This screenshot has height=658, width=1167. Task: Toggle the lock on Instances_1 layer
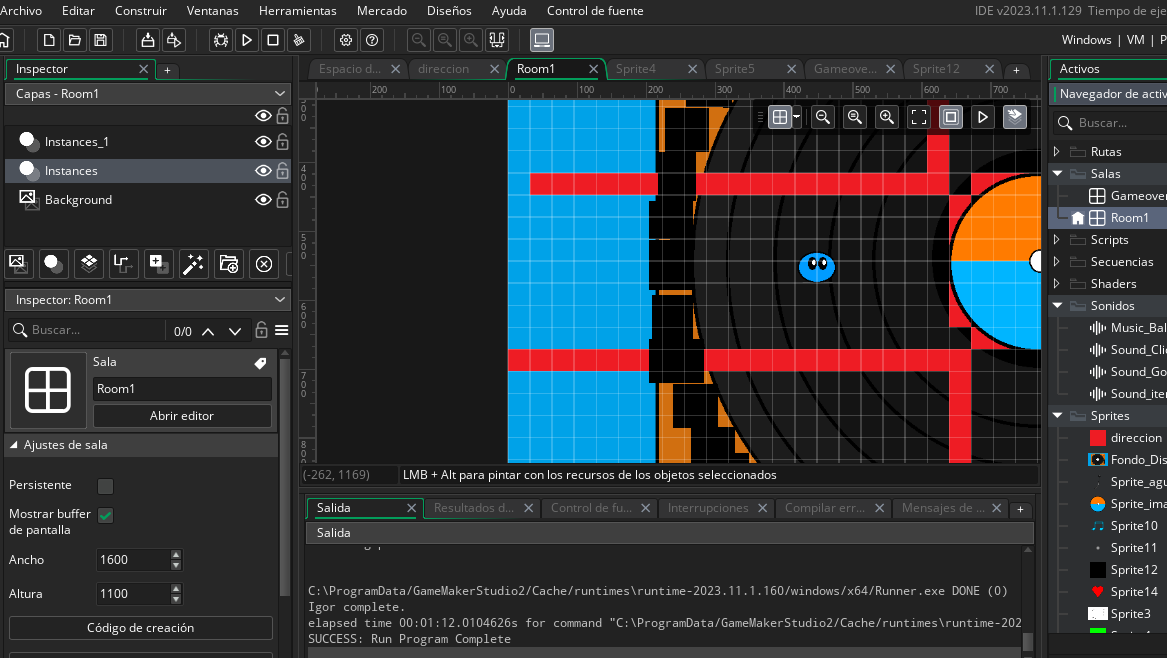283,142
